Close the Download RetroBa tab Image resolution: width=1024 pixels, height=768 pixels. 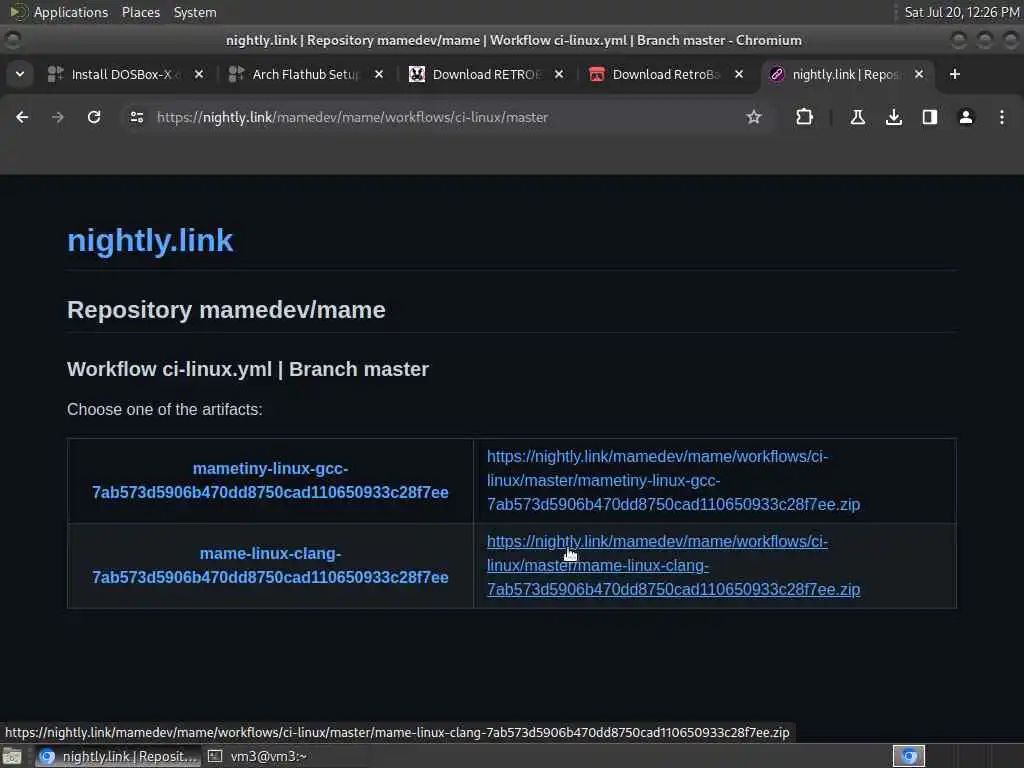(739, 74)
